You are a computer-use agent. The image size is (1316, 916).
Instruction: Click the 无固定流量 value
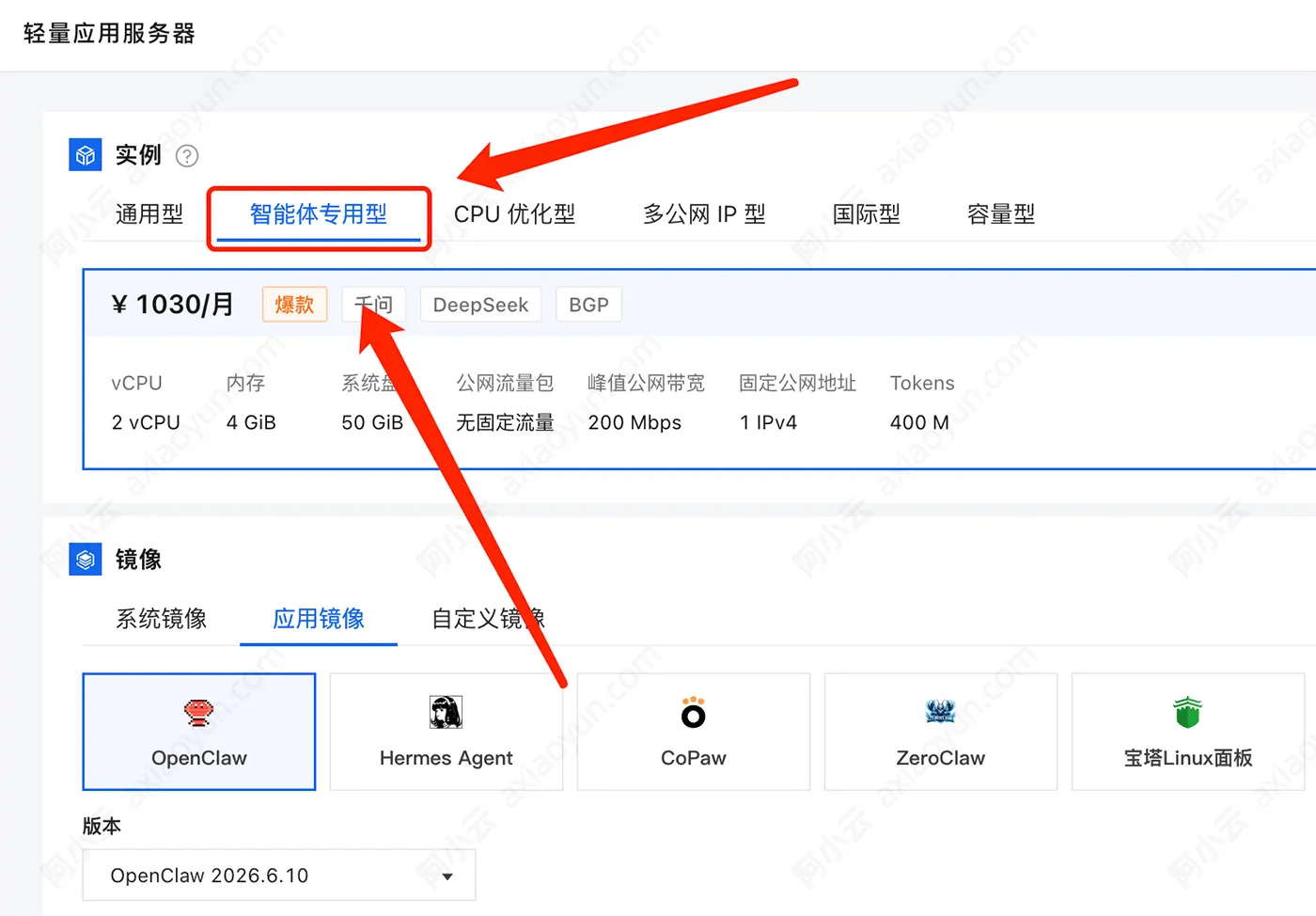[505, 422]
